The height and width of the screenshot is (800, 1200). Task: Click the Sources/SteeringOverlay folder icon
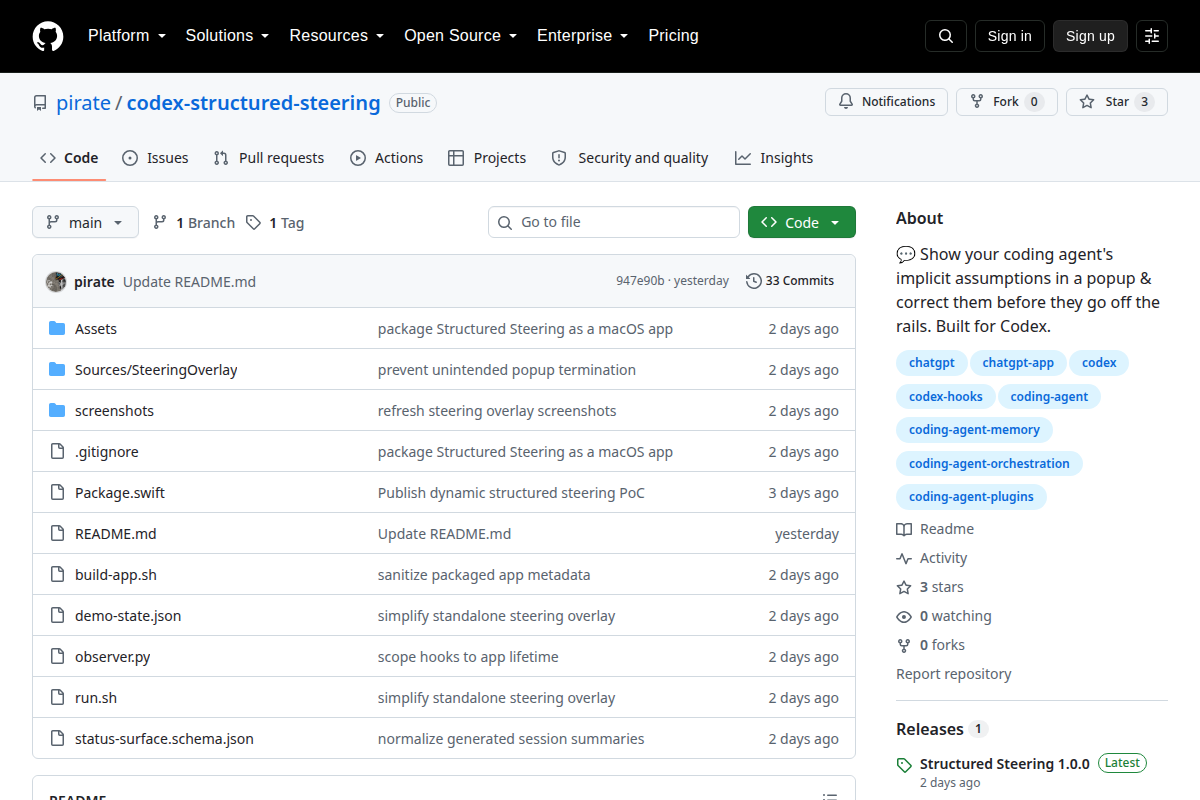click(57, 370)
